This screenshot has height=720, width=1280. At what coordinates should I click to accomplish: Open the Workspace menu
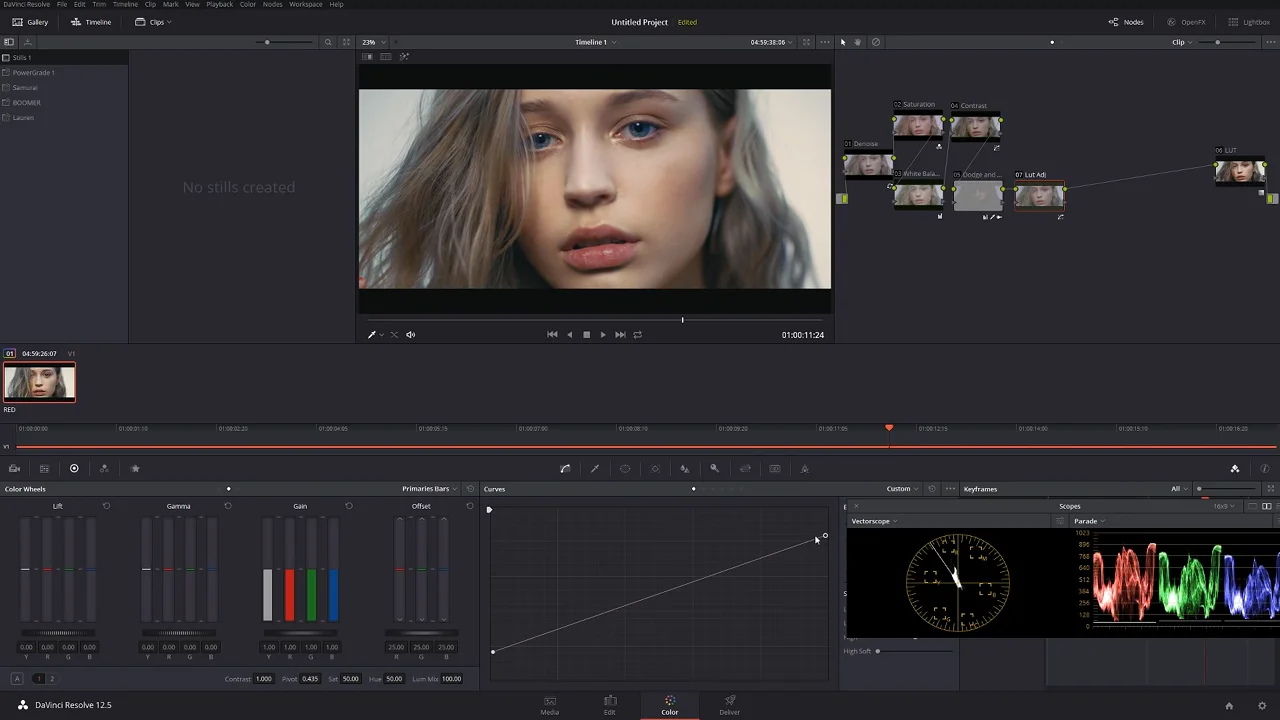(306, 4)
